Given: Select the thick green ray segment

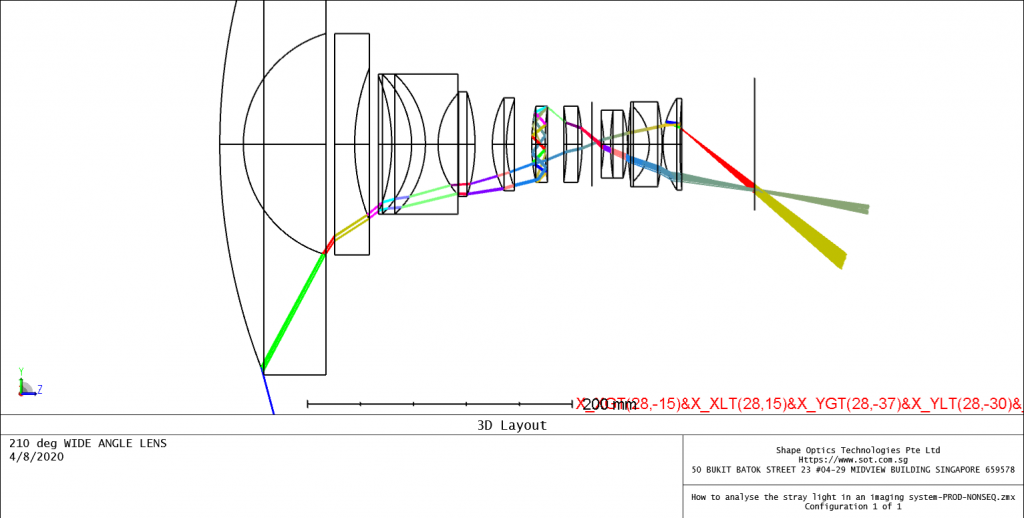Looking at the screenshot, I should pyautogui.click(x=293, y=311).
